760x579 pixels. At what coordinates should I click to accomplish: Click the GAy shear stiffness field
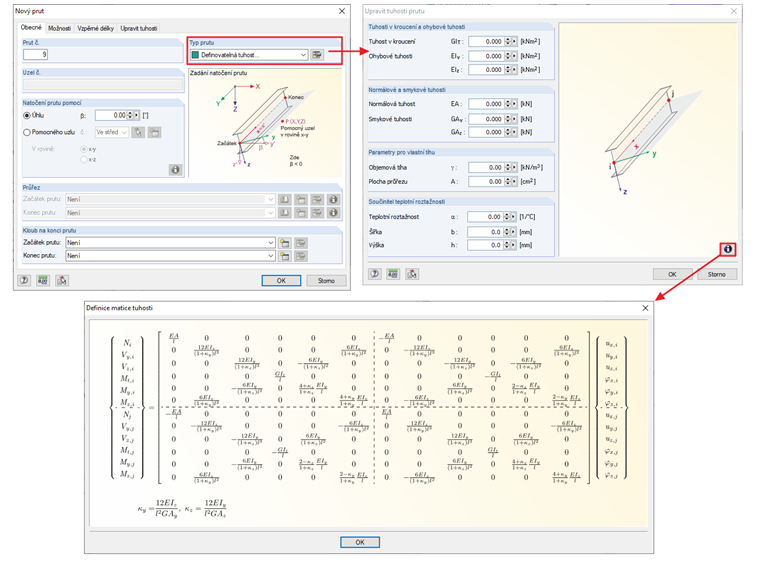coord(487,119)
